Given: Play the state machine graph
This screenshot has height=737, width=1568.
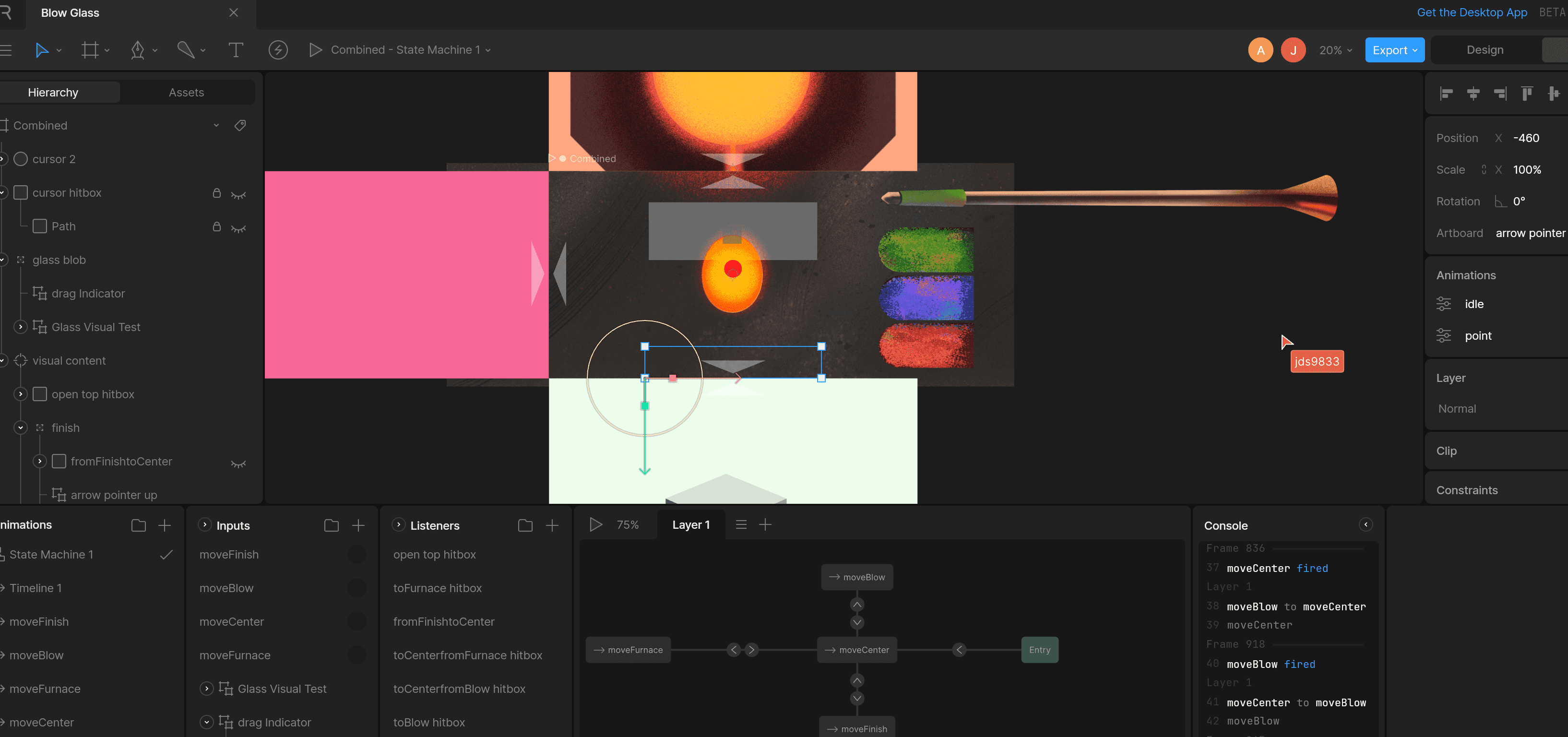Looking at the screenshot, I should (x=596, y=524).
